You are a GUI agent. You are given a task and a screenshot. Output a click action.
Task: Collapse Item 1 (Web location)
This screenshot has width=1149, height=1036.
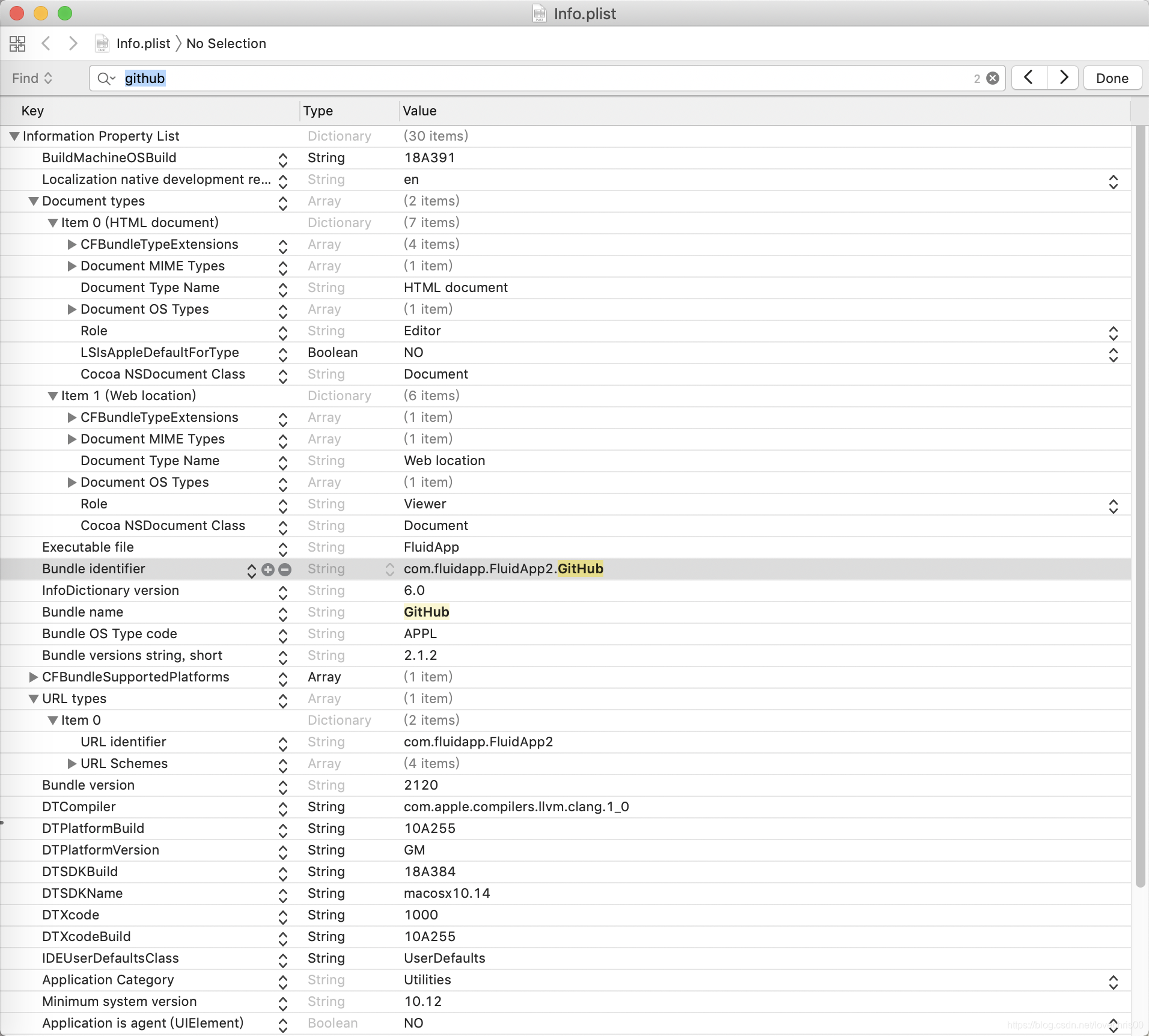tap(53, 396)
